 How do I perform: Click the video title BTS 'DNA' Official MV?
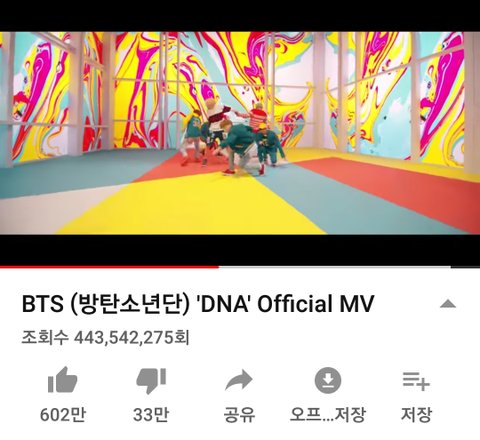coord(197,304)
